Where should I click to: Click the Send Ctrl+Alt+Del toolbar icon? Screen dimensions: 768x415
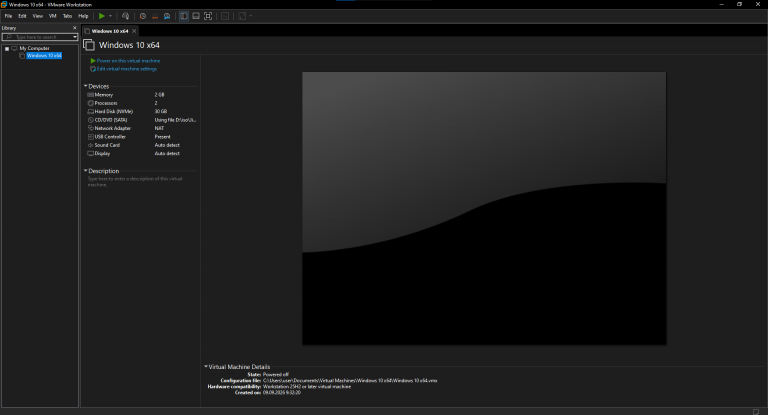pos(125,16)
